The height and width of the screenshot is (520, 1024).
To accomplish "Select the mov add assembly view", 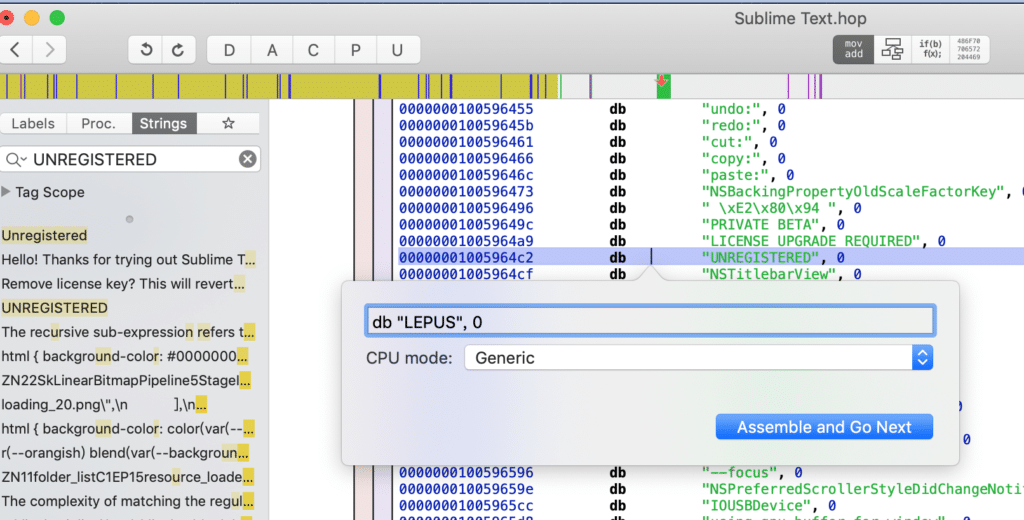I will 854,50.
